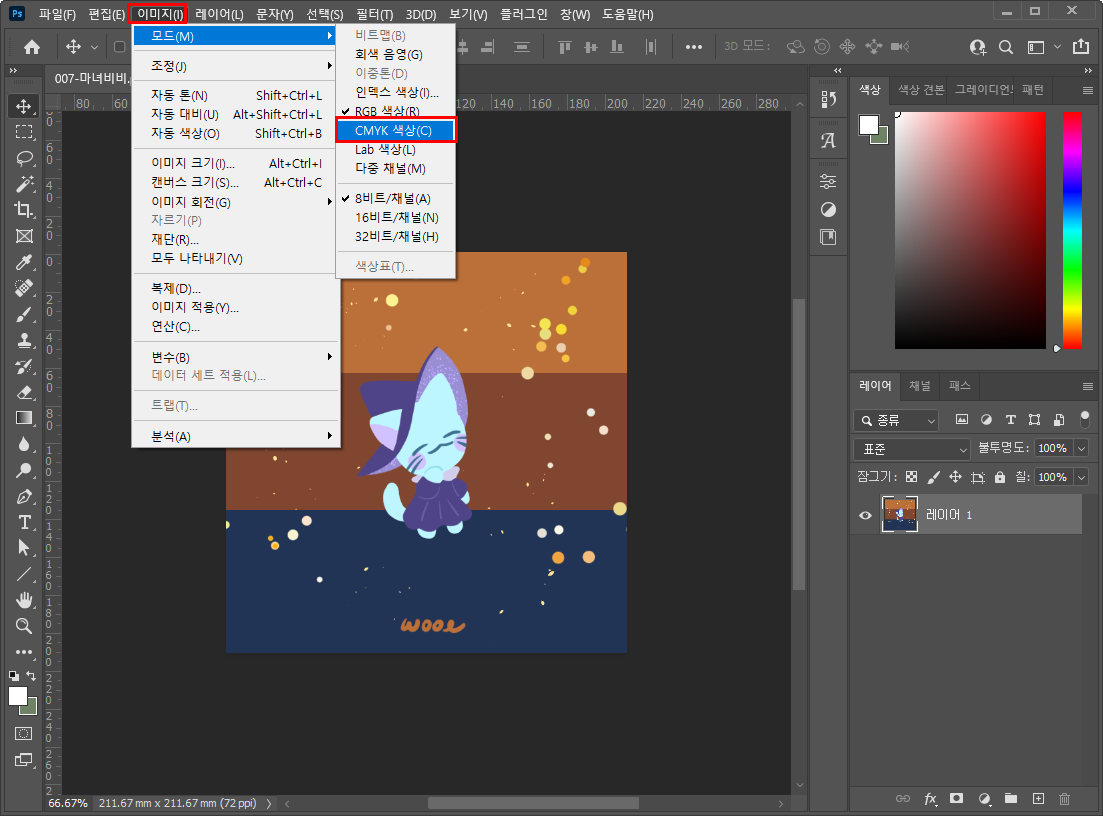
Task: Pick a color in the color field
Action: click(970, 230)
